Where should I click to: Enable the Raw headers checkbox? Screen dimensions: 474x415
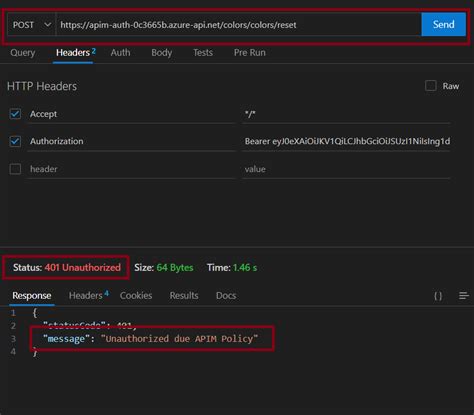point(431,86)
